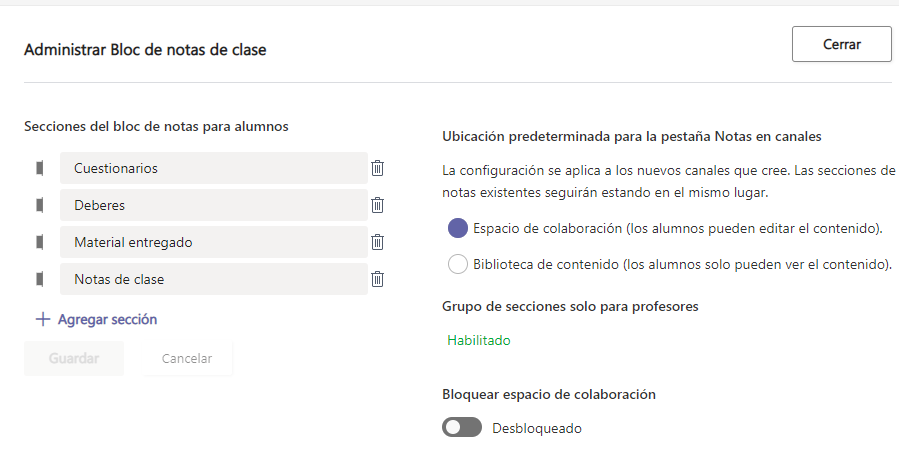
Task: Click the Cuestionarios section name field
Action: click(213, 168)
